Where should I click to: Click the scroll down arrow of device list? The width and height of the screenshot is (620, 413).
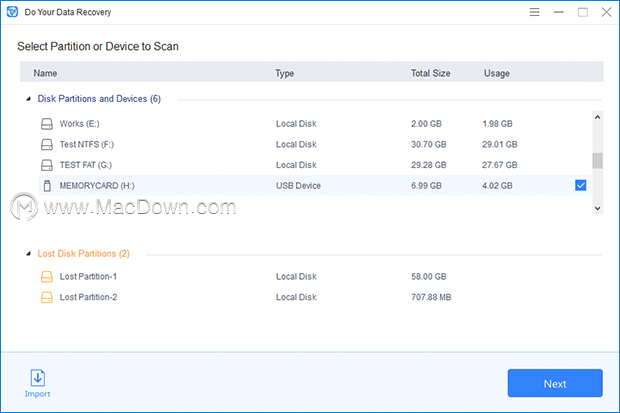point(597,208)
